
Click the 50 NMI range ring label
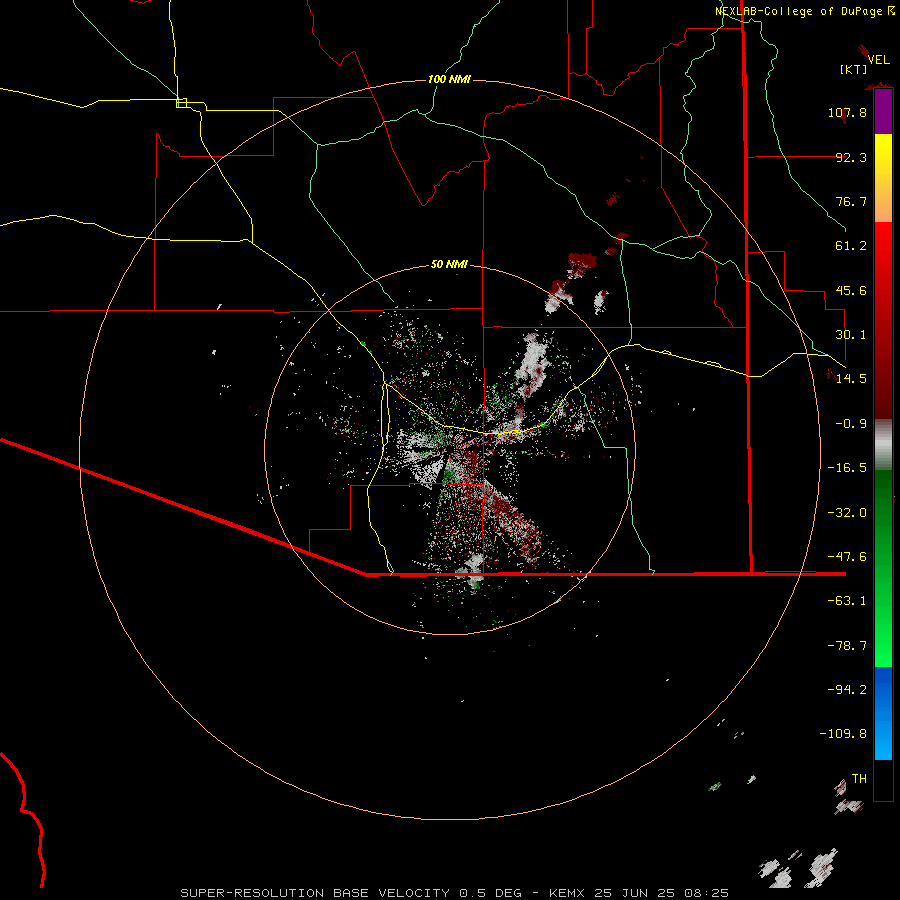click(449, 264)
